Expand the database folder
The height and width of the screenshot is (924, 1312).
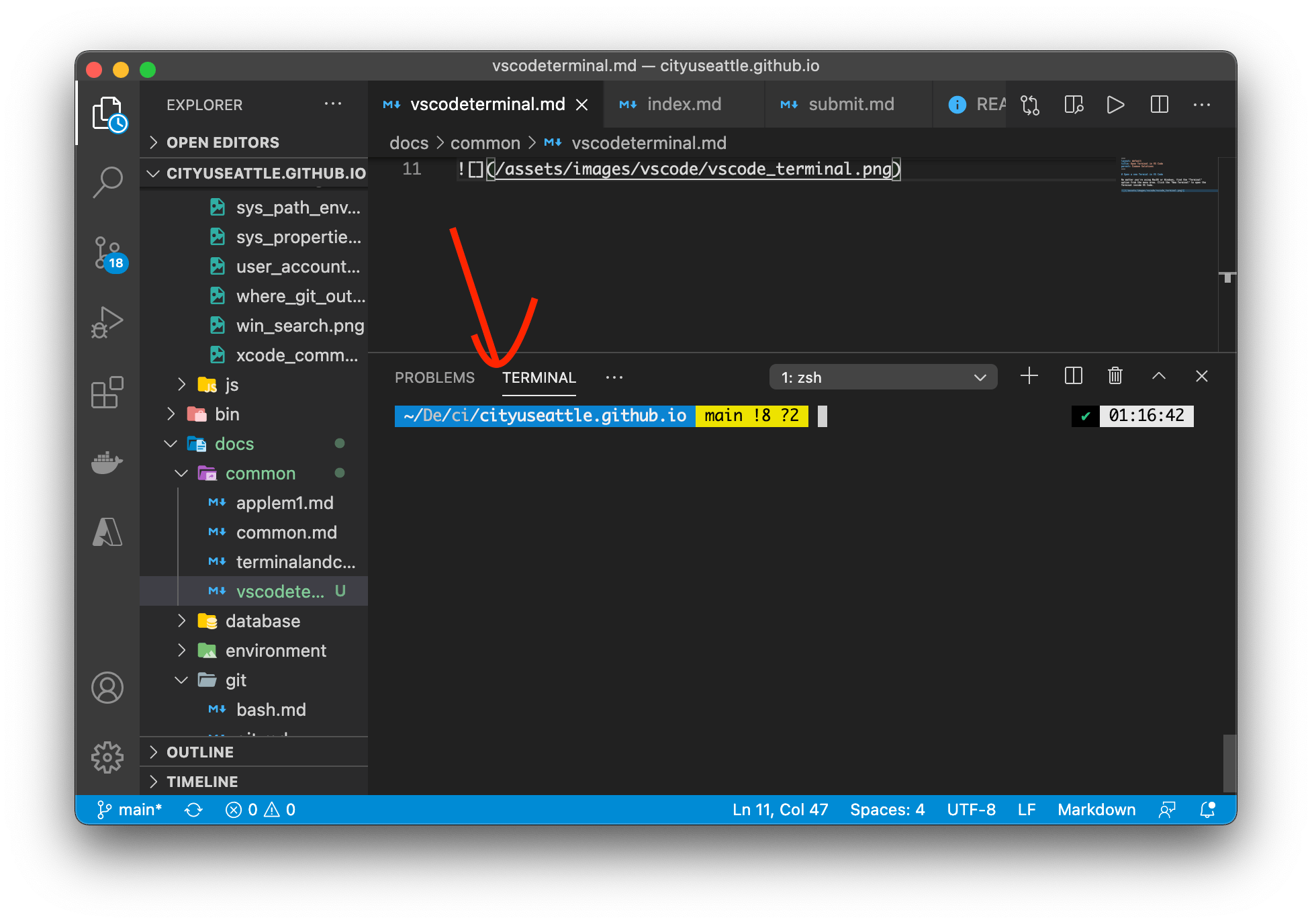pos(262,621)
